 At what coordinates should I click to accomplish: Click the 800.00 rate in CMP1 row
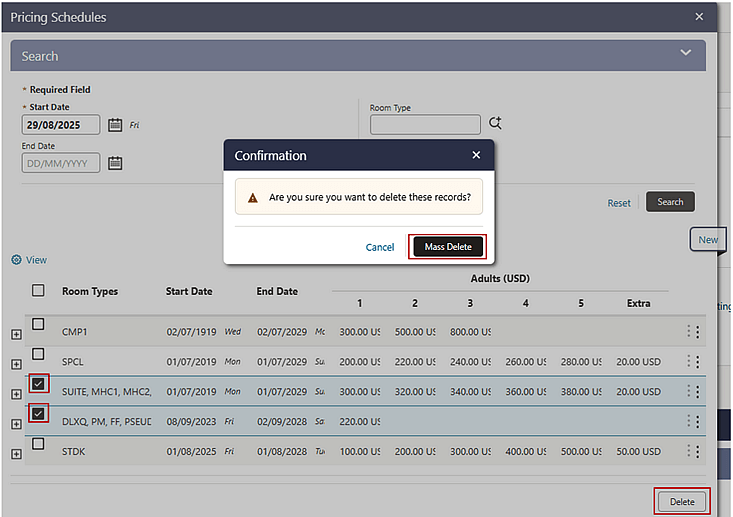[x=470, y=332]
